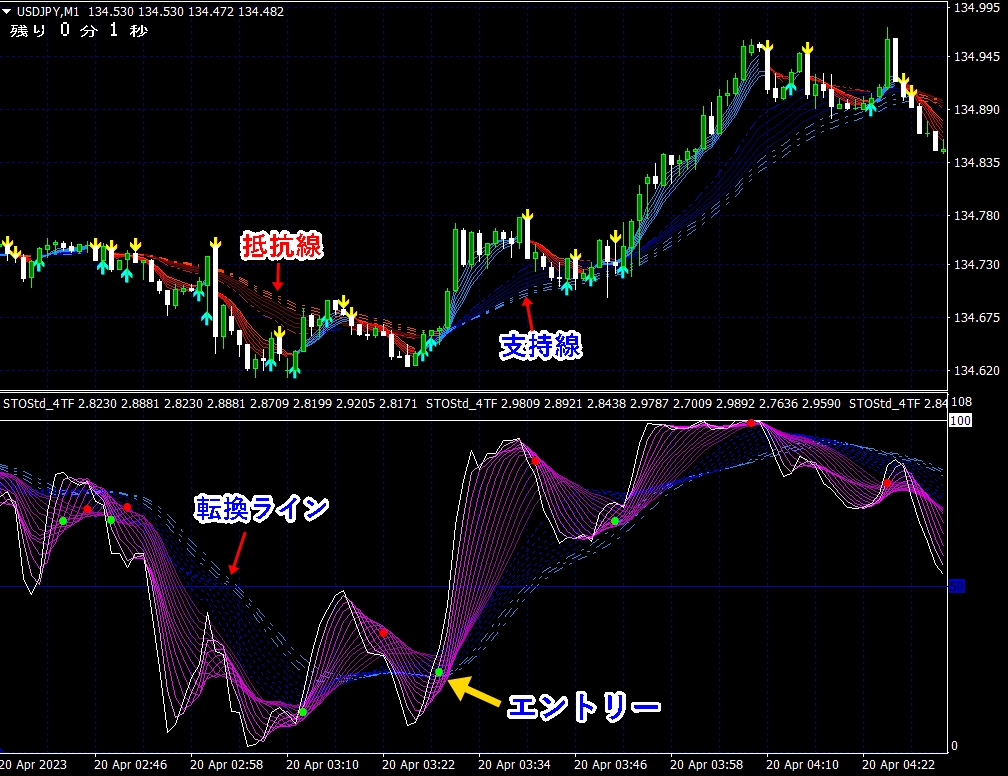This screenshot has height=776, width=1008.
Task: Click the blue 50 level marker on the right scale
Action: [x=957, y=586]
